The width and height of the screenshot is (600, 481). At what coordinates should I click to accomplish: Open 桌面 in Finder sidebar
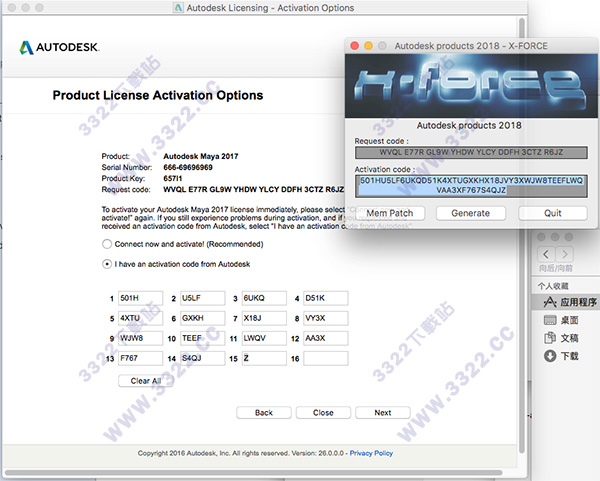pos(561,320)
